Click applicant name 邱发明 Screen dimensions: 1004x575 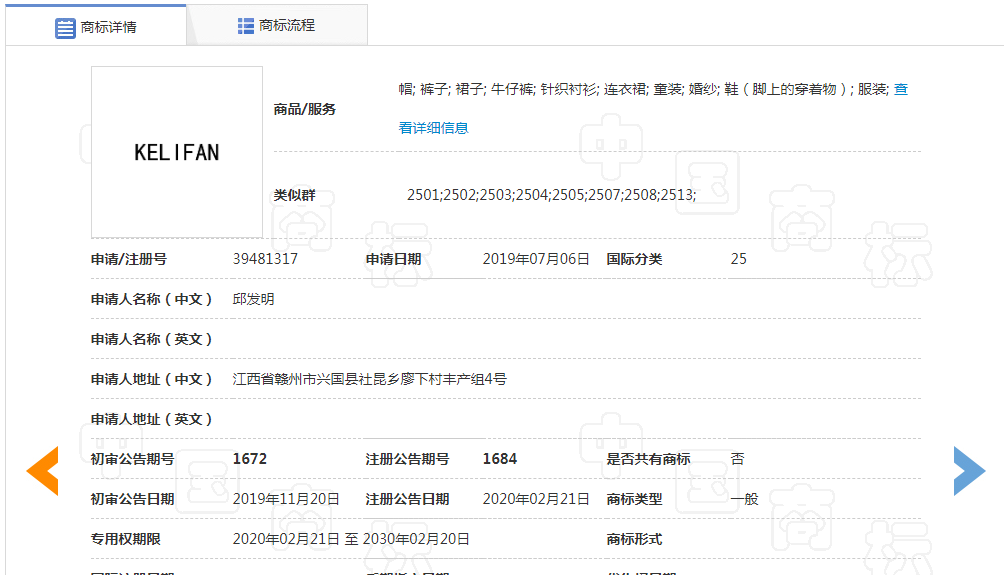[x=253, y=299]
